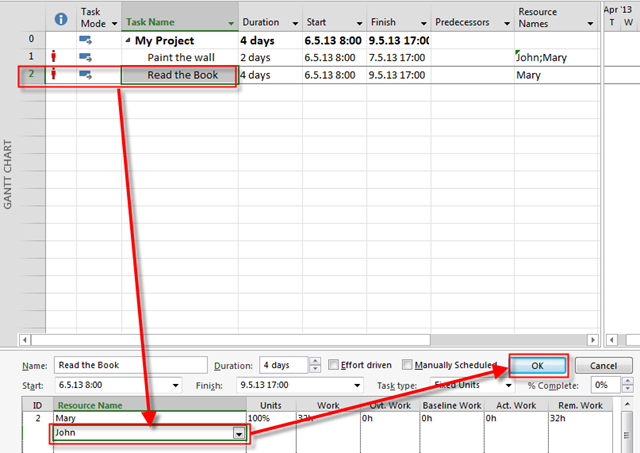Open the Start date dropdown in the form
640x453 pixels.
[x=176, y=385]
